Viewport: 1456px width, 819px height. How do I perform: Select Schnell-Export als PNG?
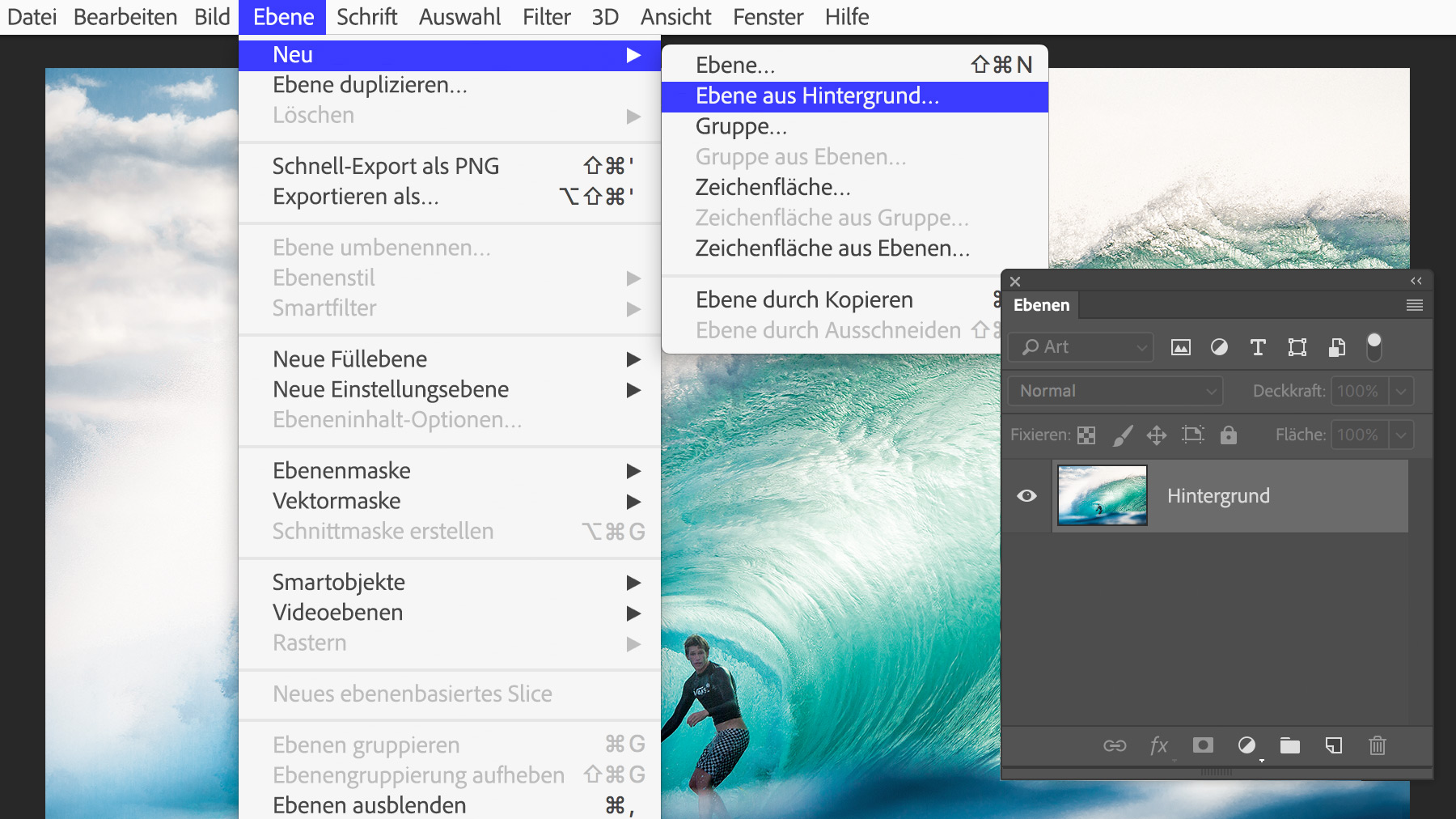450,167
